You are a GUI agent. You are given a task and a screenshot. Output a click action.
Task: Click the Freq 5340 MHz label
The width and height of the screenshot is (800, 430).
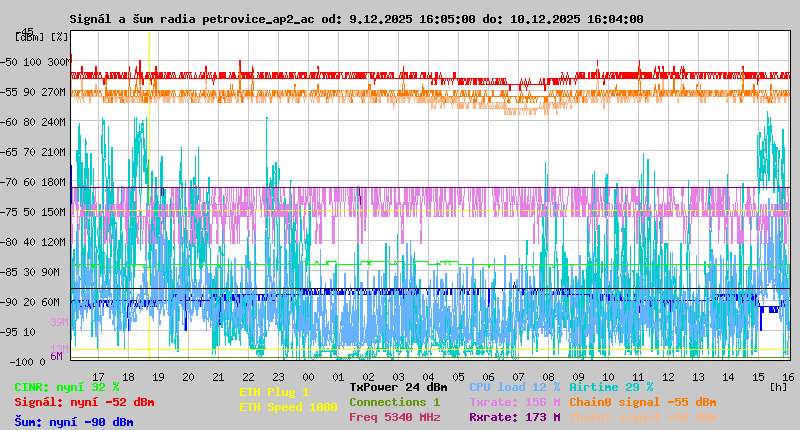point(394,417)
